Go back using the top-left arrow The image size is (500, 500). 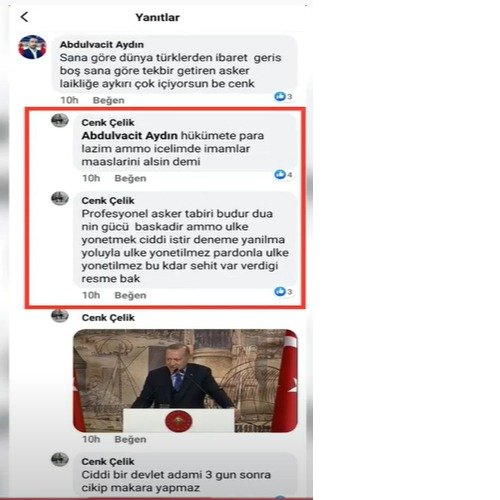[24, 17]
